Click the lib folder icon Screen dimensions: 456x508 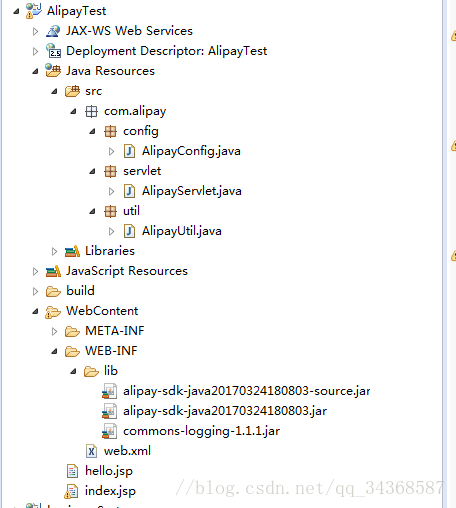91,371
